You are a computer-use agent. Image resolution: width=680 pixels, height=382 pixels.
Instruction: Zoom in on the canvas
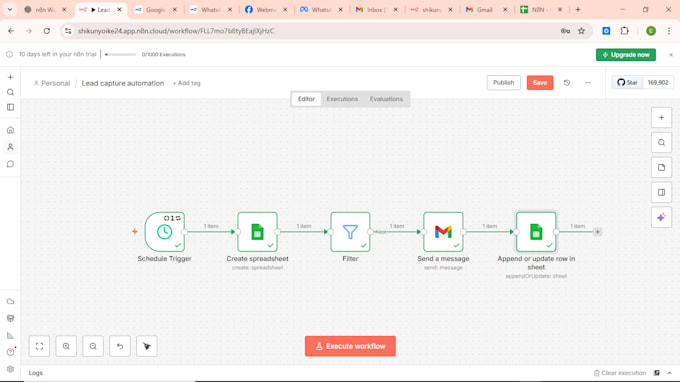(x=66, y=346)
